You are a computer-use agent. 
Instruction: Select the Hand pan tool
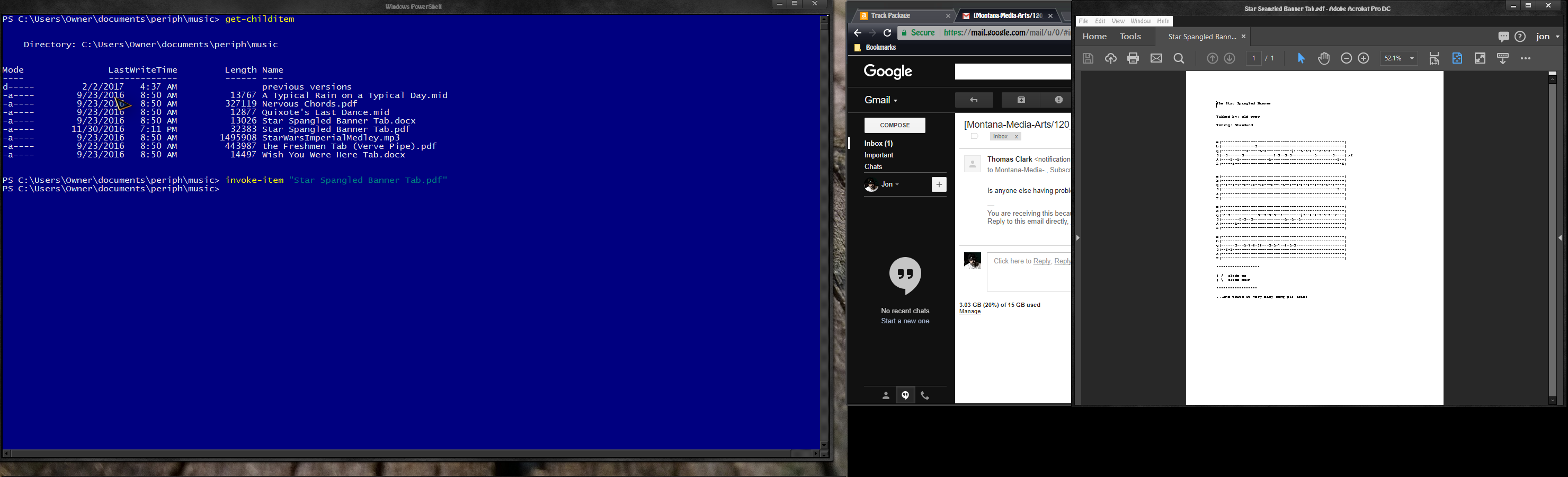pos(1324,58)
